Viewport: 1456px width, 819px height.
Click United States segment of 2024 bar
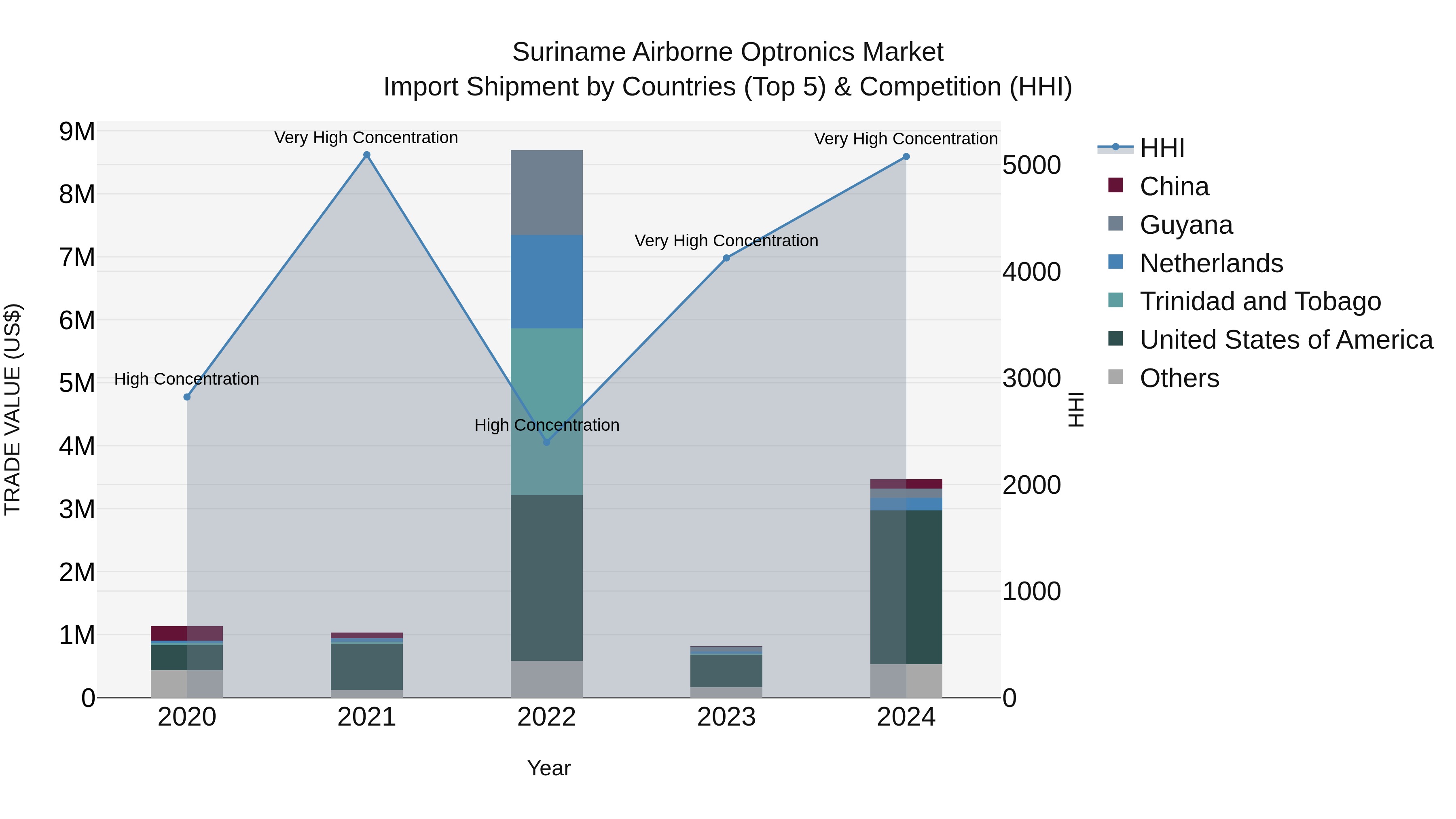(x=906, y=587)
